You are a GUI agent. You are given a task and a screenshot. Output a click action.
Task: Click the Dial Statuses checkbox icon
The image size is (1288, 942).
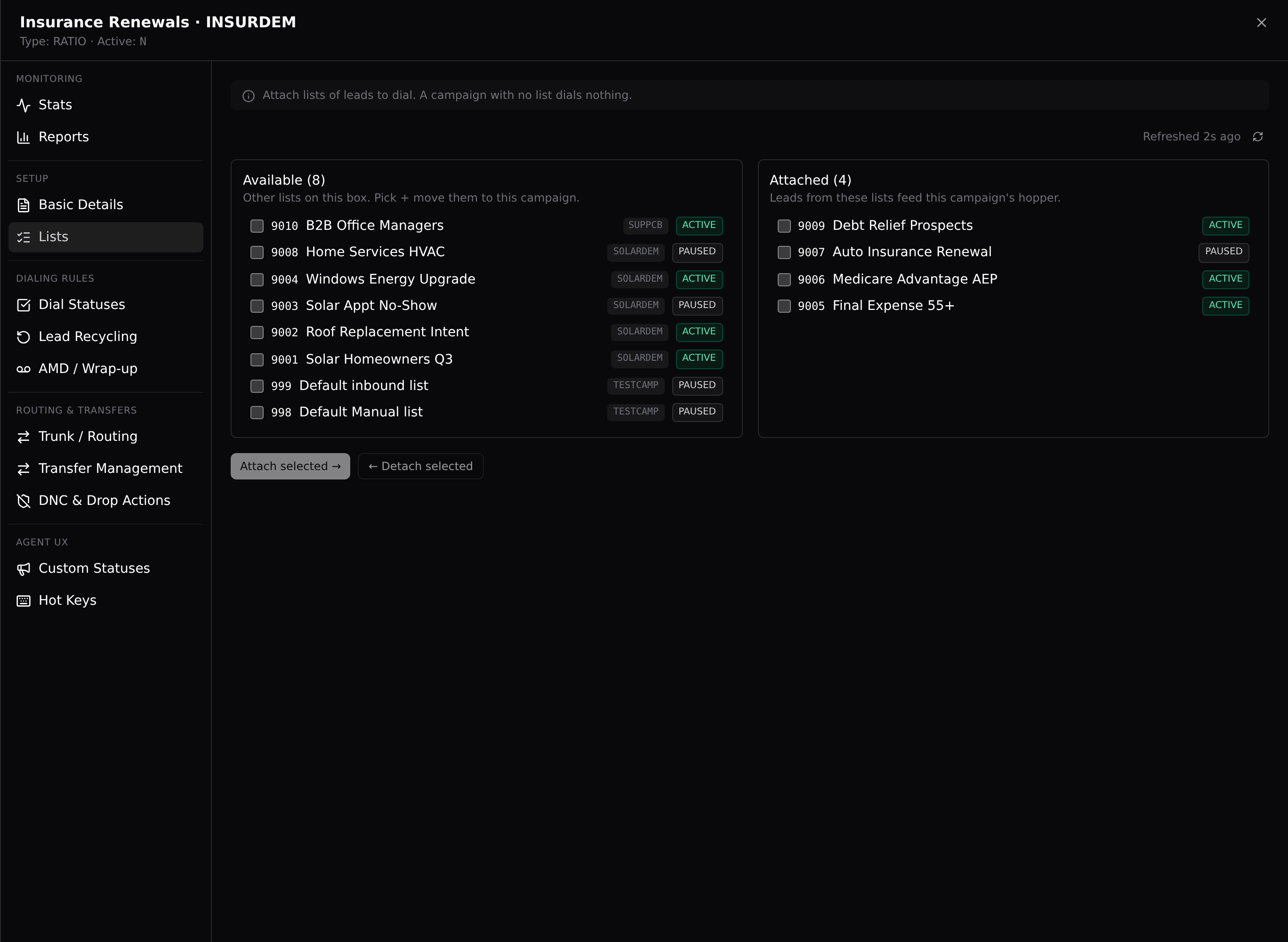pyautogui.click(x=24, y=305)
